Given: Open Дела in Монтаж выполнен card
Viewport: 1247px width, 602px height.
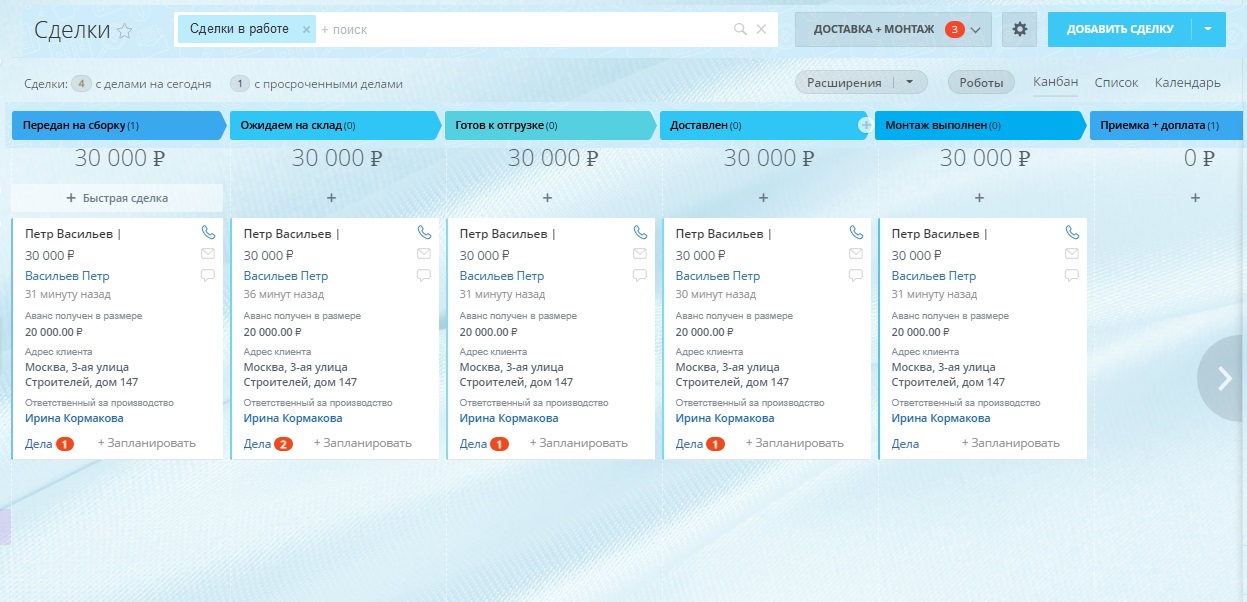Looking at the screenshot, I should 905,443.
